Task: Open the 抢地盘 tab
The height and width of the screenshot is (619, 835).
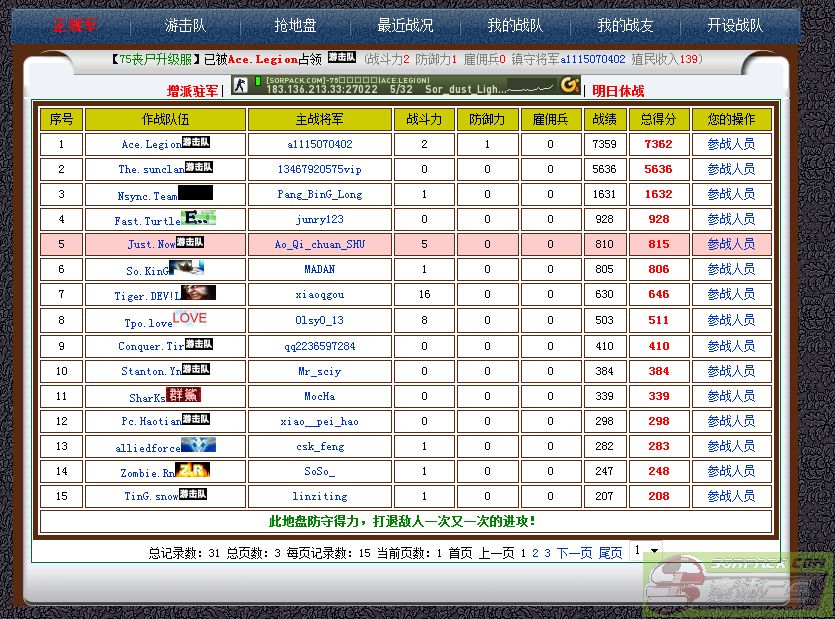Action: tap(295, 26)
